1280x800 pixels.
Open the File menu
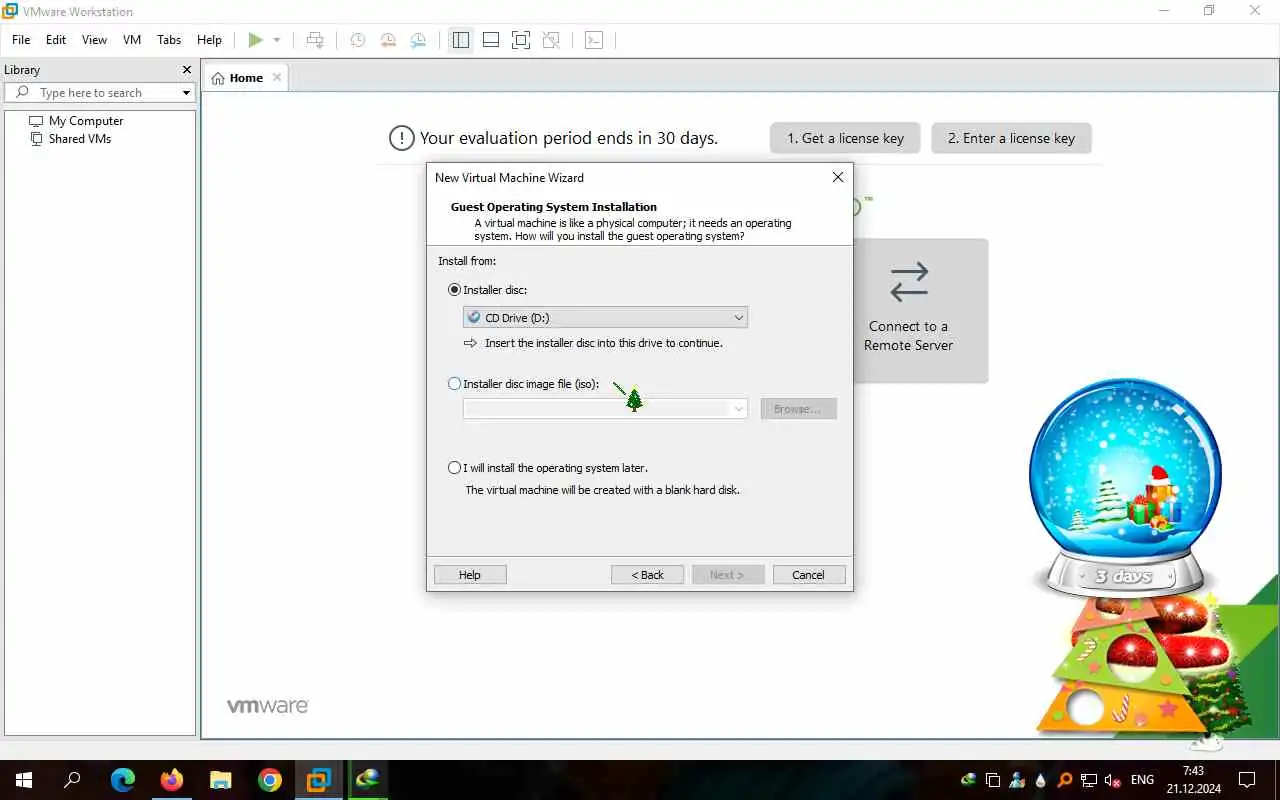click(x=21, y=40)
